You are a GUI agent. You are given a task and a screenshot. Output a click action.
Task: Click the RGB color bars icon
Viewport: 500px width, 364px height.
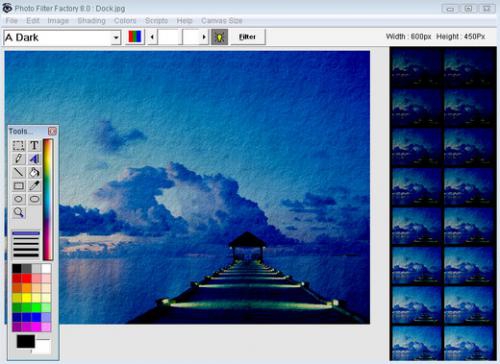135,37
